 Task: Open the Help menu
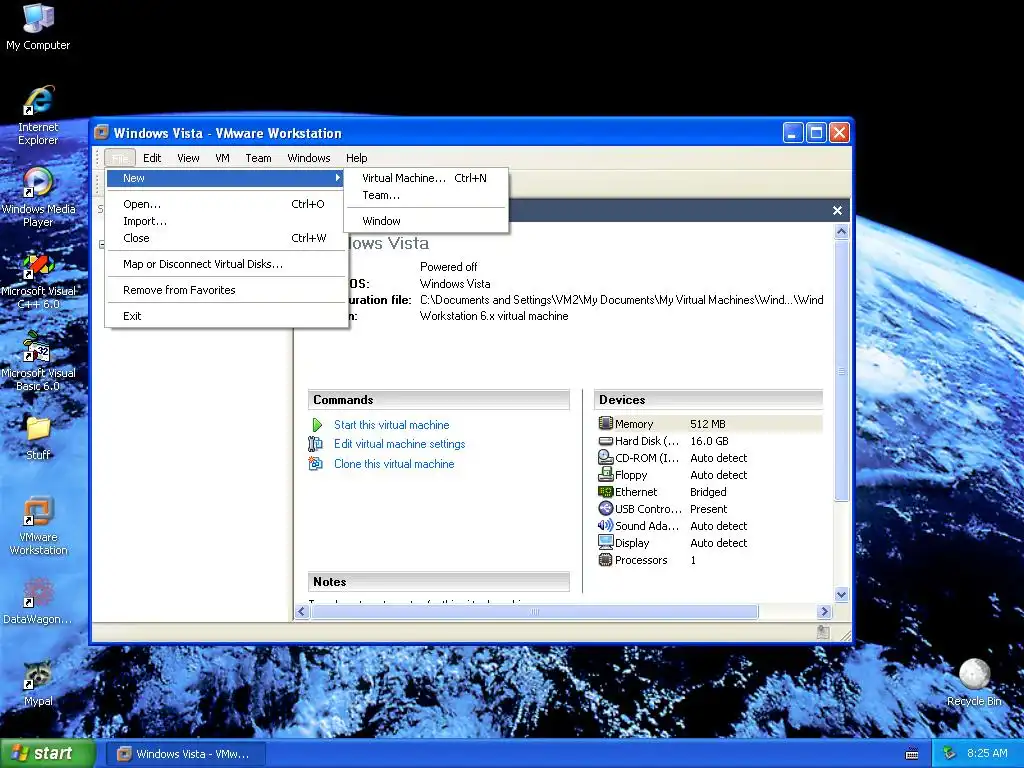[x=357, y=157]
